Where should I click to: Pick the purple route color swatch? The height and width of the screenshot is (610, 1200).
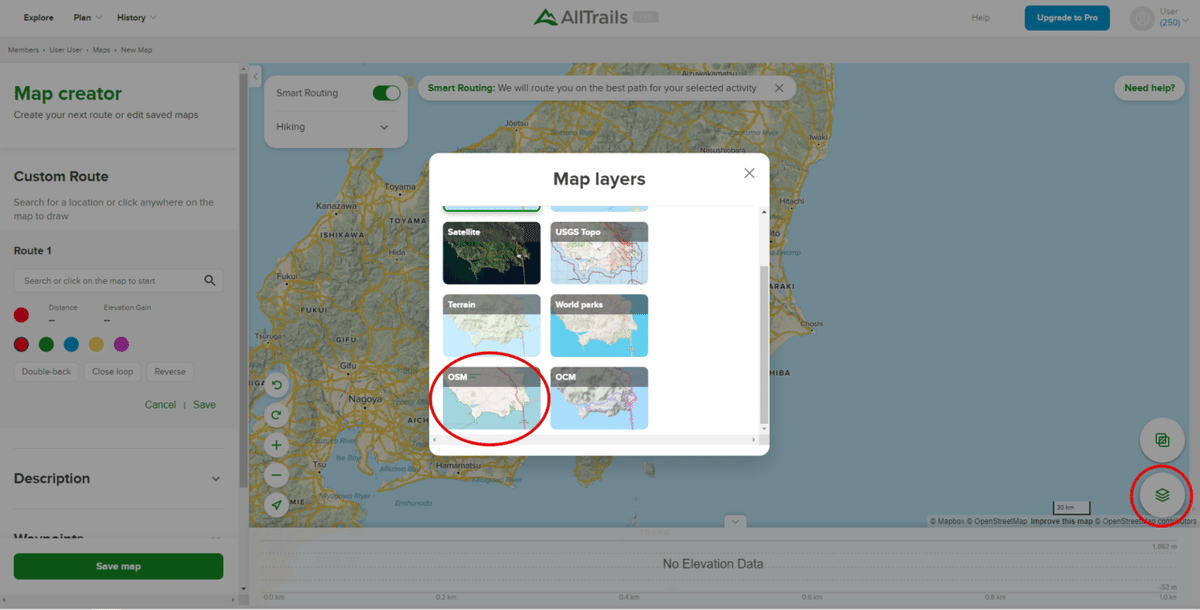click(x=121, y=344)
